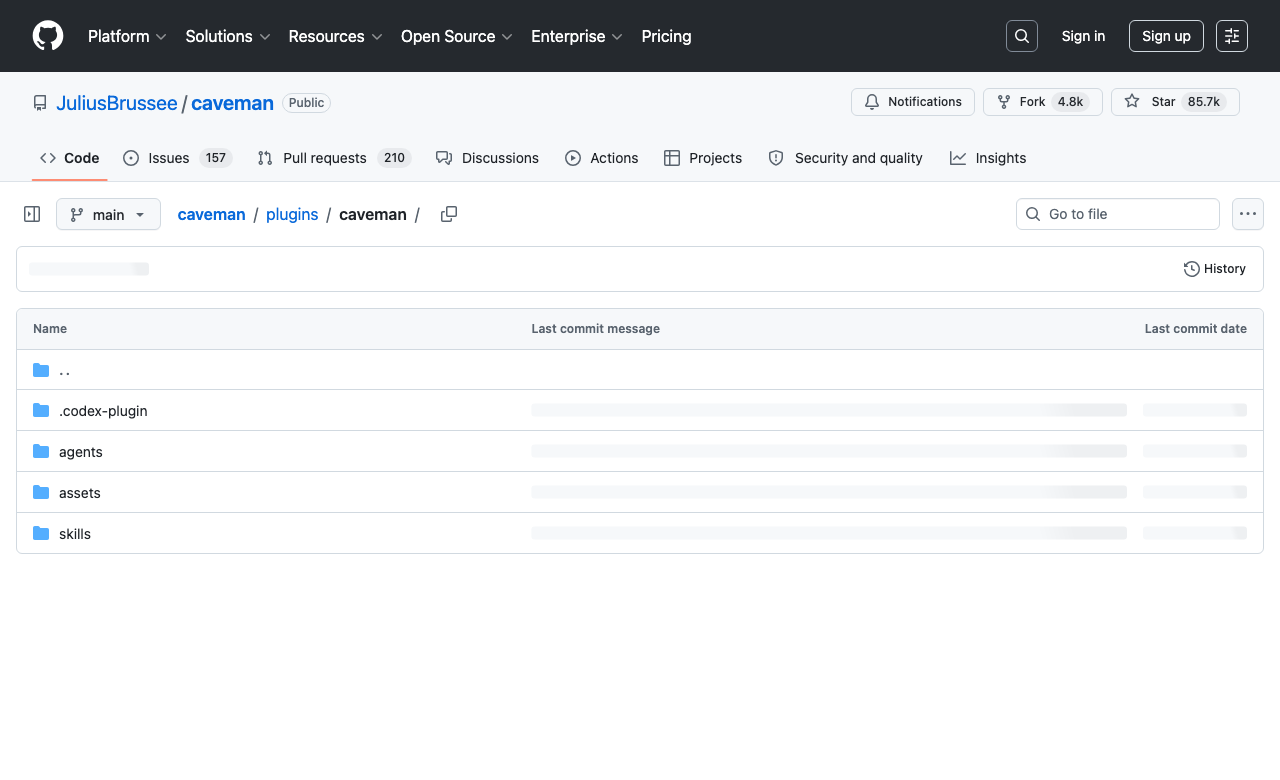Expand the Resources menu
Viewport: 1280px width, 780px height.
[x=335, y=36]
